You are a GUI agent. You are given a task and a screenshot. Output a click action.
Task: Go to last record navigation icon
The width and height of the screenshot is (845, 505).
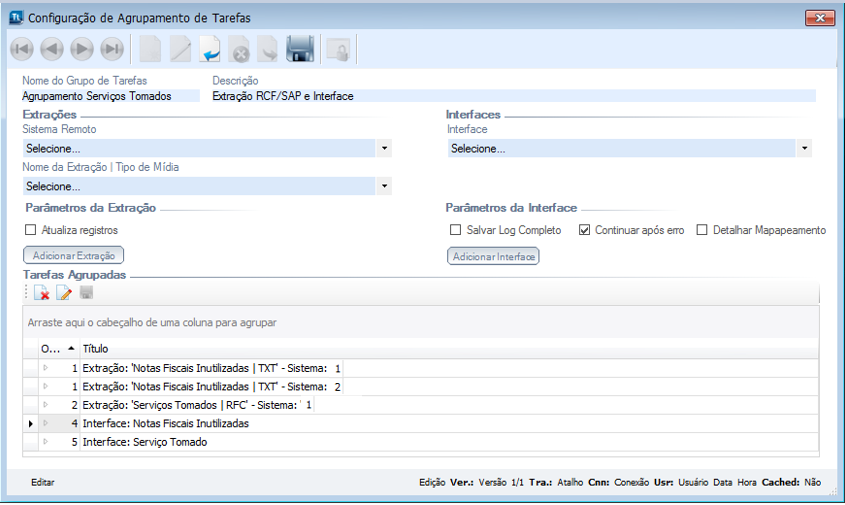click(112, 49)
